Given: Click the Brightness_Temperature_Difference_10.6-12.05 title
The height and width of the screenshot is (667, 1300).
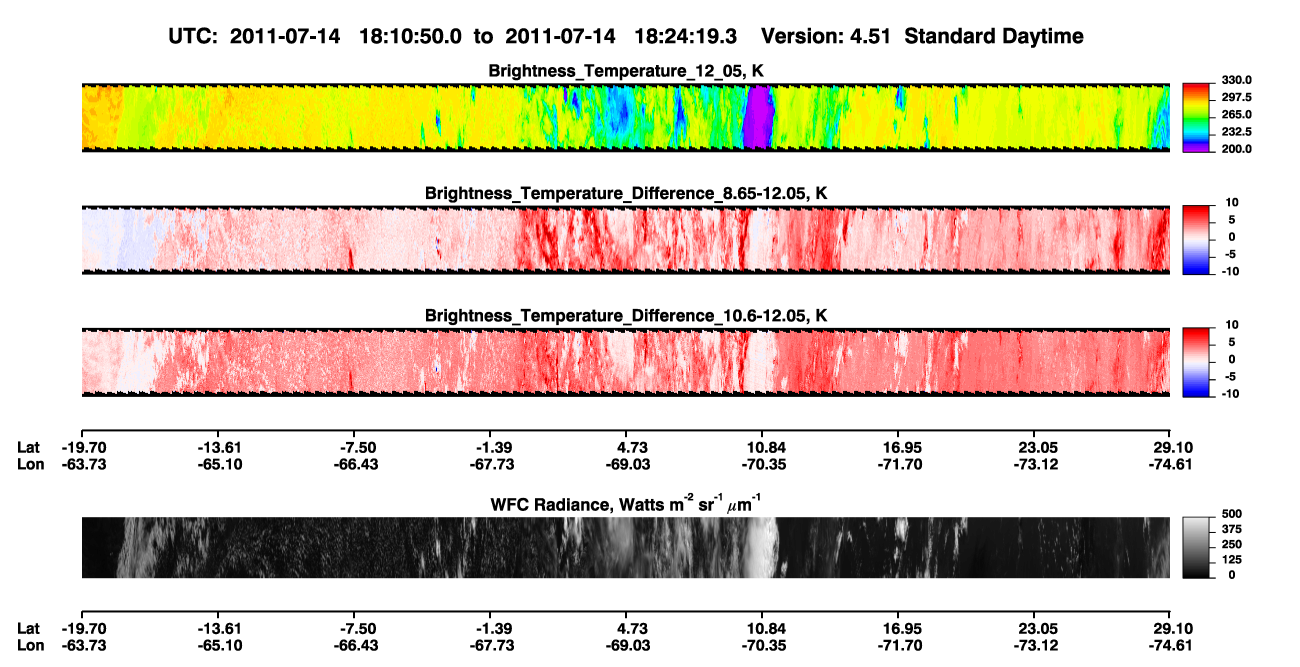Looking at the screenshot, I should click(x=626, y=316).
